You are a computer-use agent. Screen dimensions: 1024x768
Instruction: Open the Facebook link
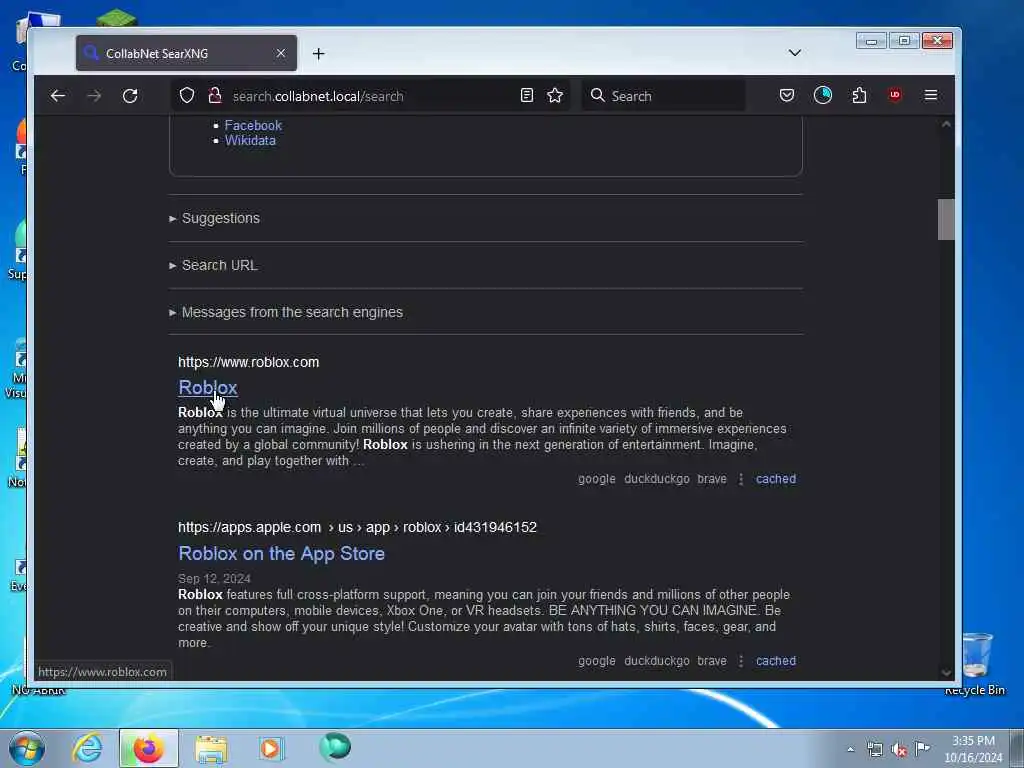[x=253, y=125]
